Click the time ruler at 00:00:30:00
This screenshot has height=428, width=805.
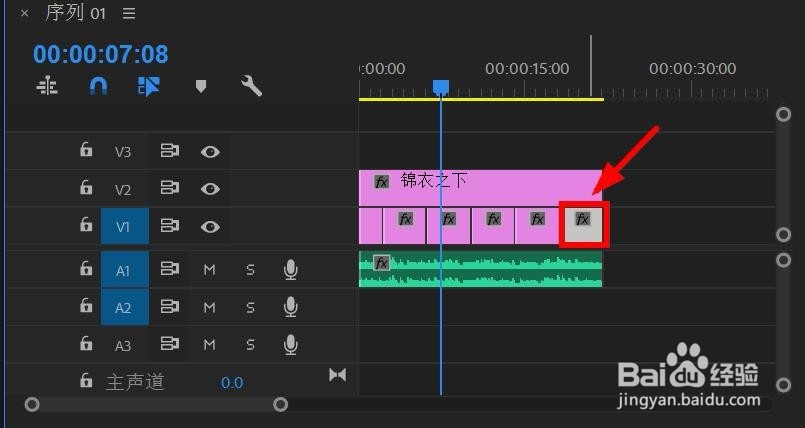coord(693,68)
